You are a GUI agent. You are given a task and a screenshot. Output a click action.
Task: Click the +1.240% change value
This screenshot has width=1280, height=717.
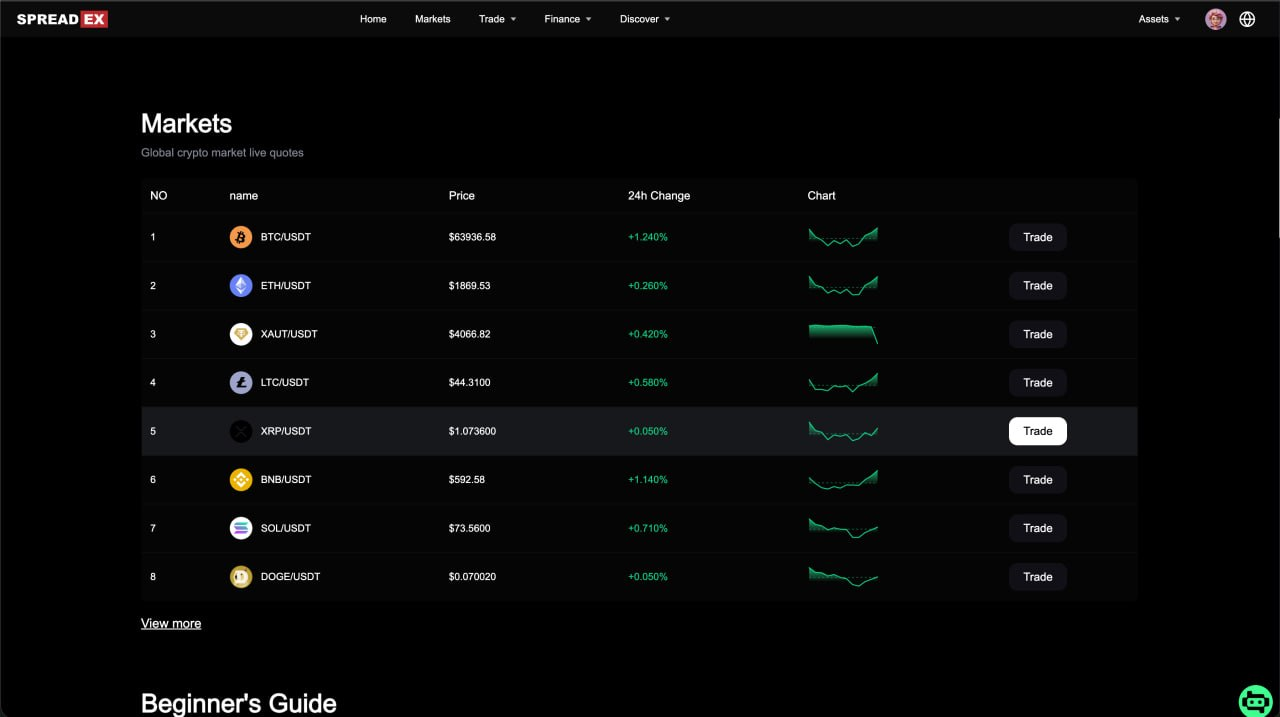pyautogui.click(x=648, y=237)
